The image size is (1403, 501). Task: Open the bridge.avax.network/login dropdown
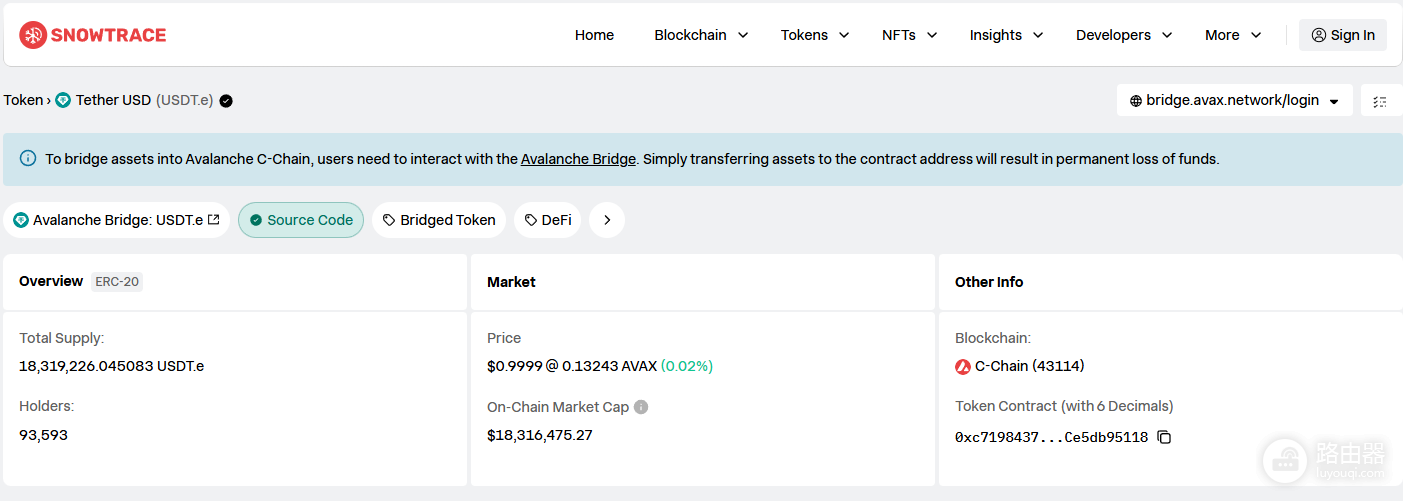[1235, 100]
